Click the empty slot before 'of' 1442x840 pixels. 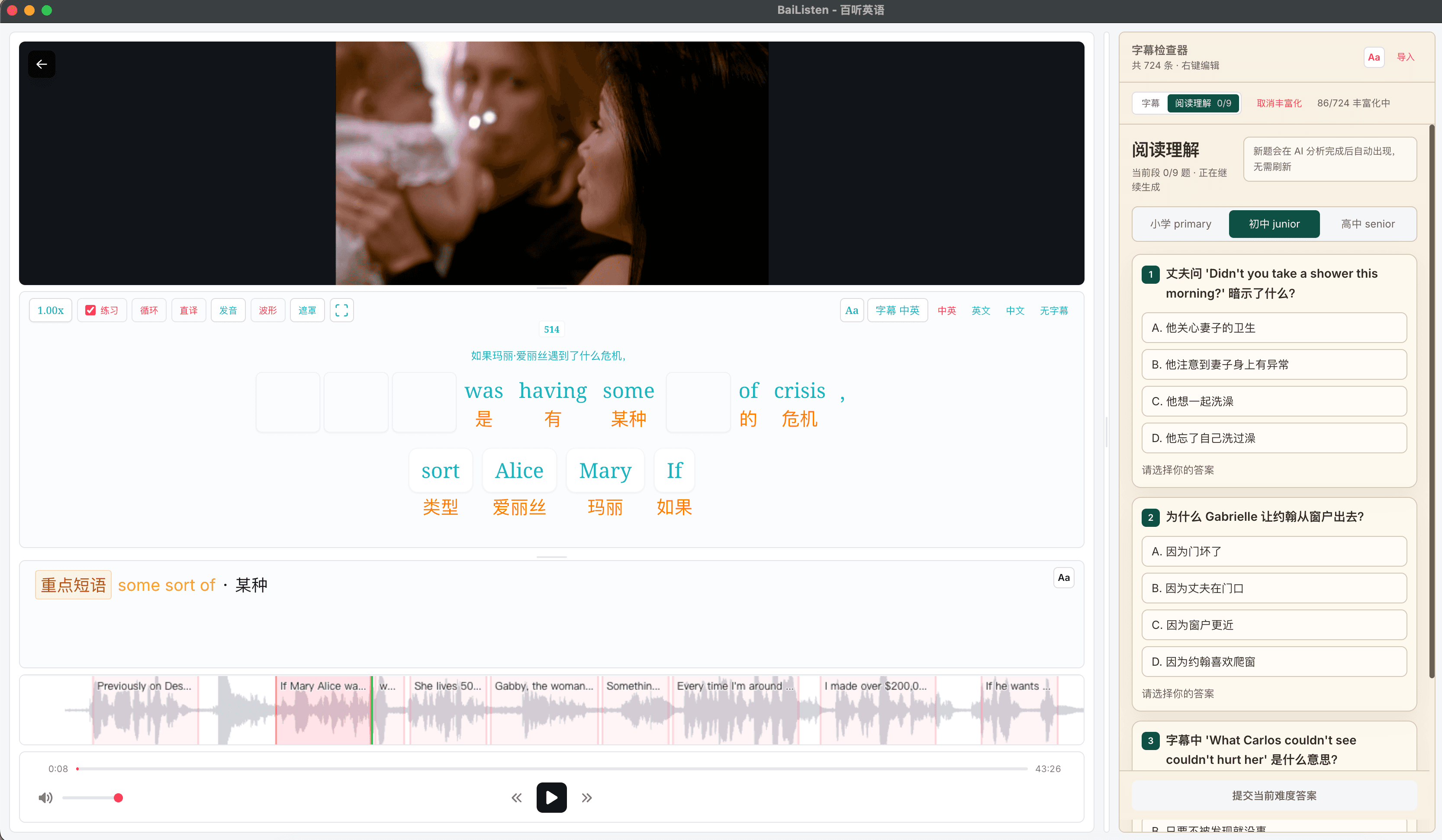[698, 402]
